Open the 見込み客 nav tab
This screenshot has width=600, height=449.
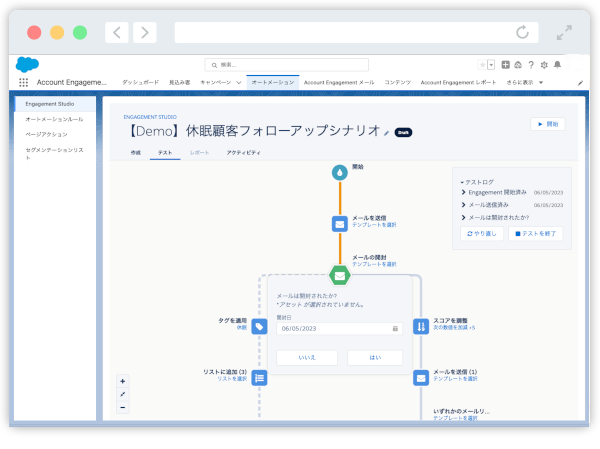pyautogui.click(x=179, y=82)
